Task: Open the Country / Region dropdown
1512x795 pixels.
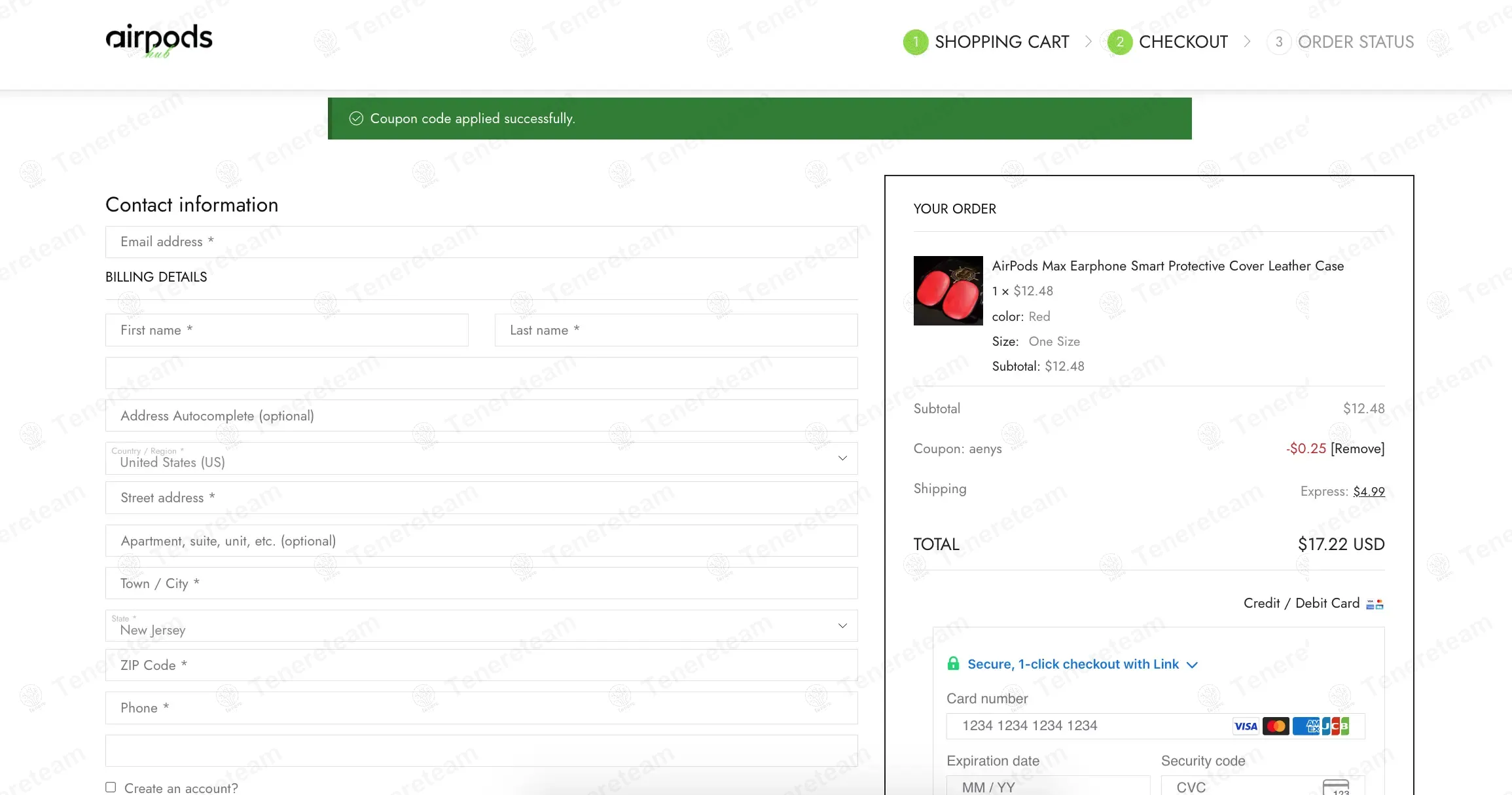Action: click(482, 458)
